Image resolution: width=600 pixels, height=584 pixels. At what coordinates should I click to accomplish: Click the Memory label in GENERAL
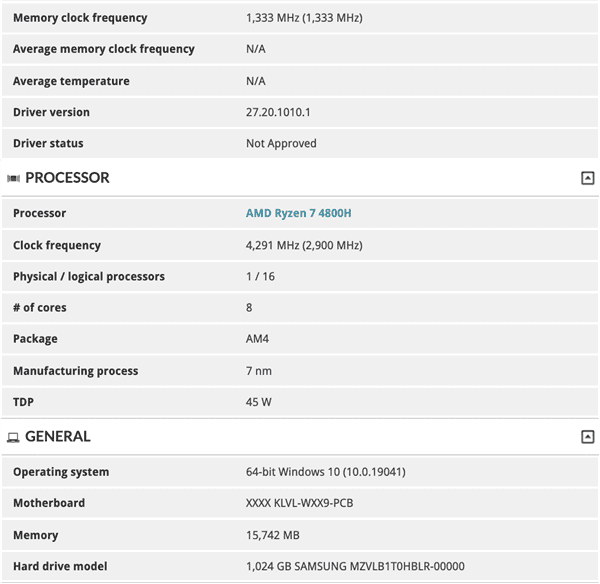pyautogui.click(x=36, y=535)
